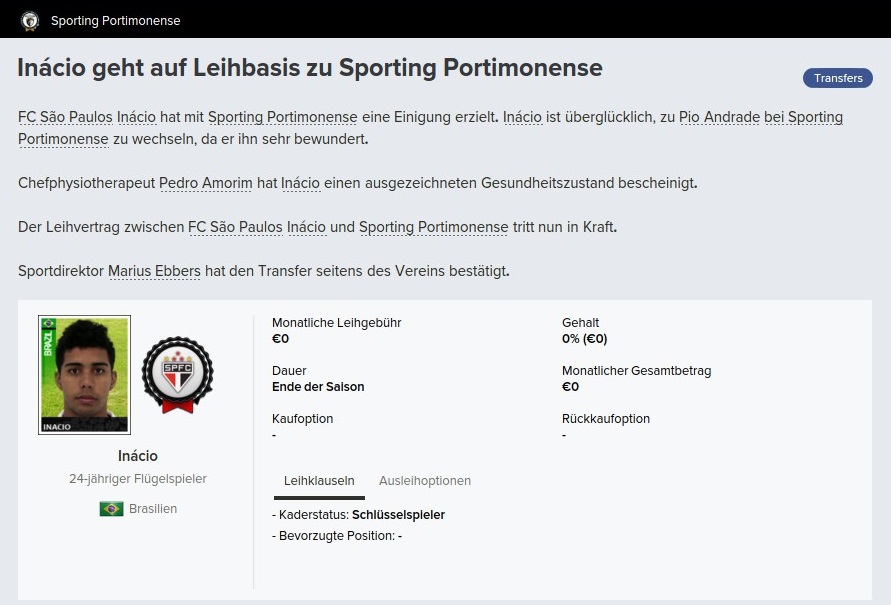This screenshot has height=605, width=891.
Task: Click FC São Paulos link in first sentence
Action: point(65,117)
